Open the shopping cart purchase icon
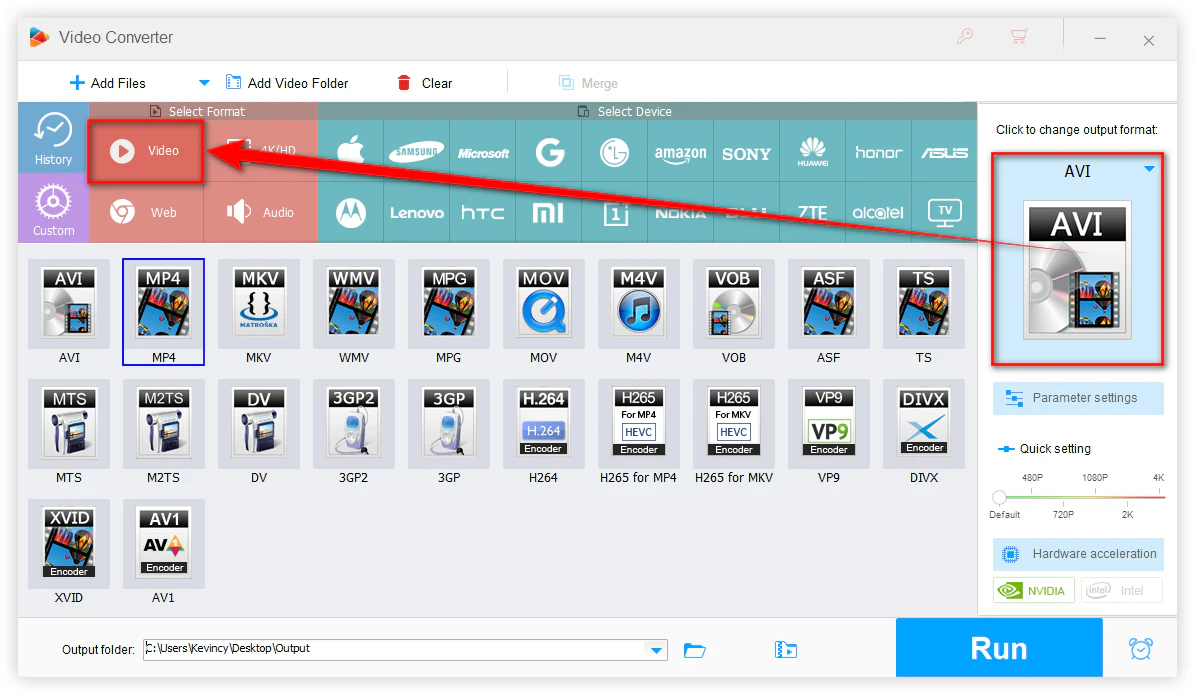1195x695 pixels. (1019, 37)
